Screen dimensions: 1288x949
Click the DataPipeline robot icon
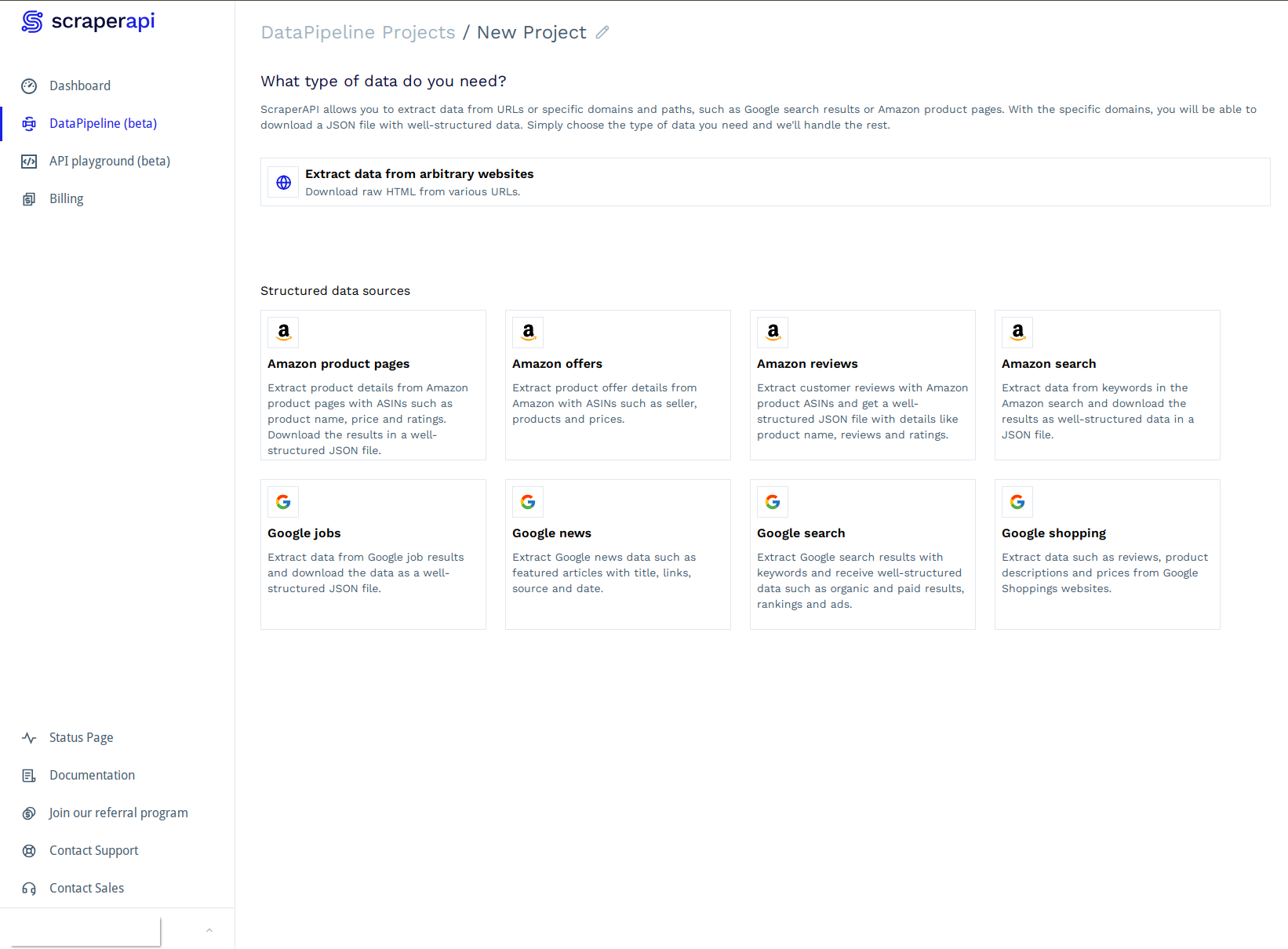tap(29, 124)
